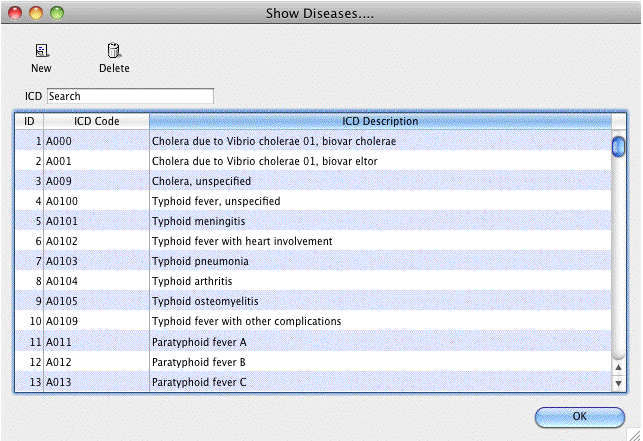Click the red close window button

(15, 13)
